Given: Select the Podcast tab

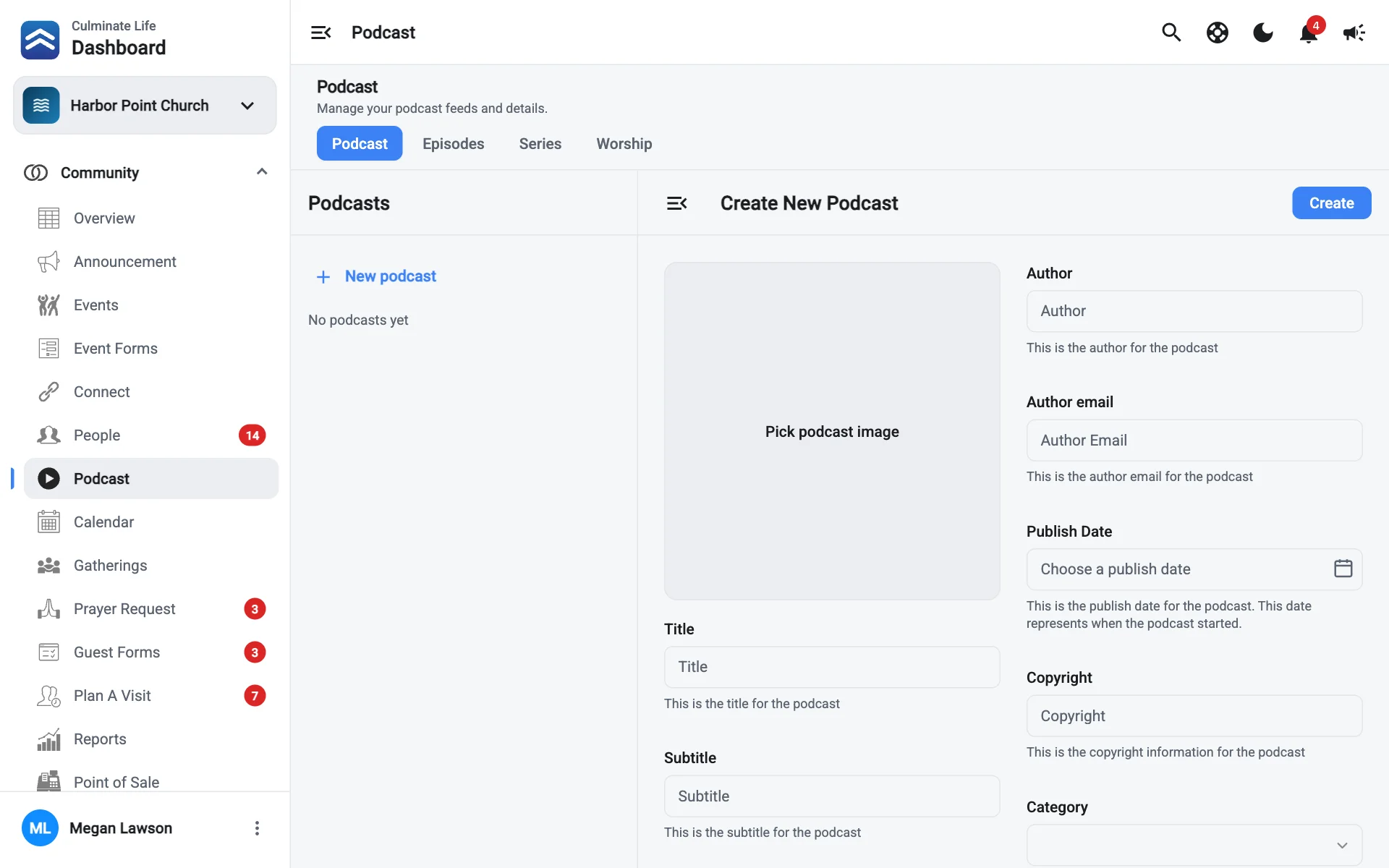Looking at the screenshot, I should (x=360, y=144).
